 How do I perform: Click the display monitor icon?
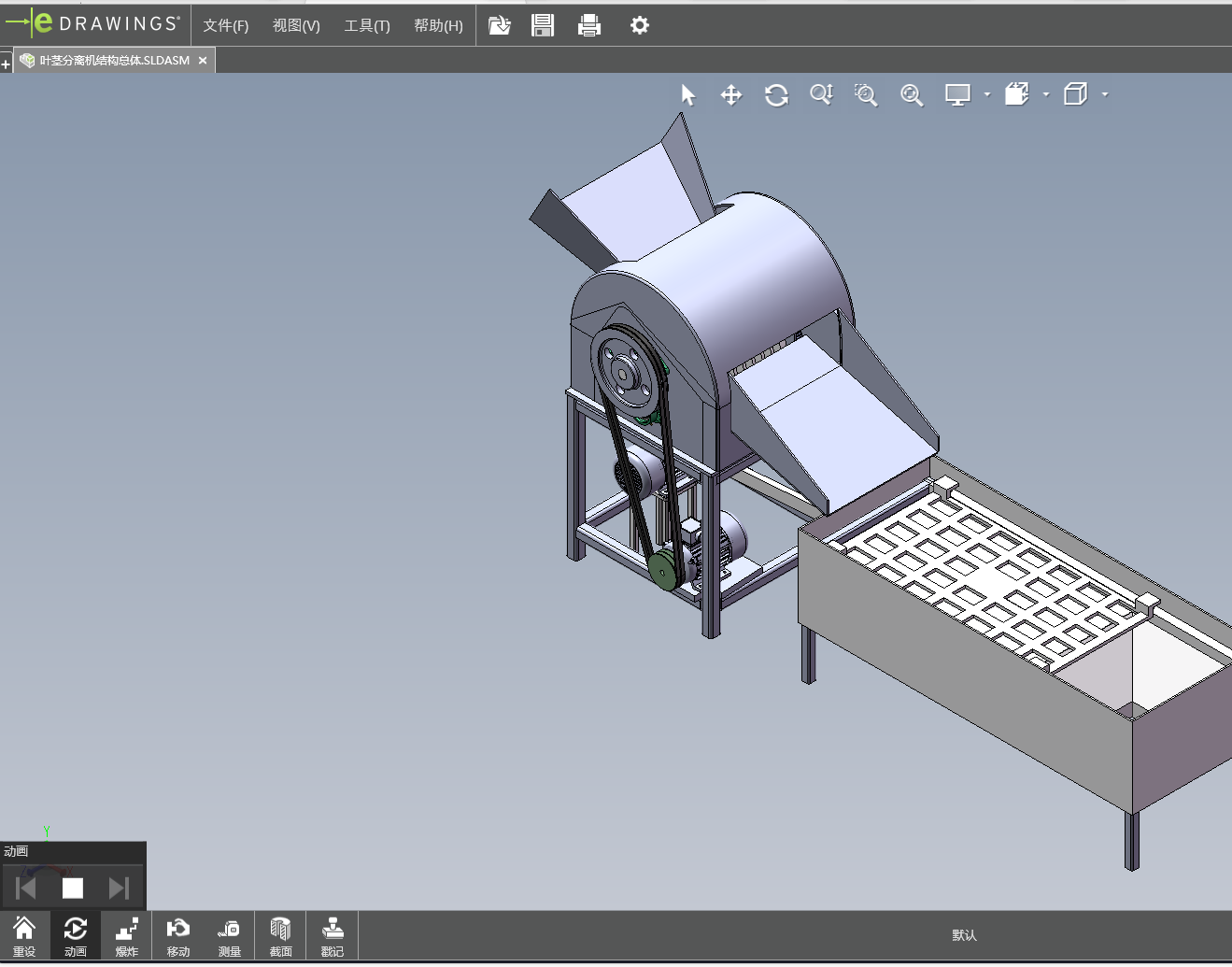[957, 95]
